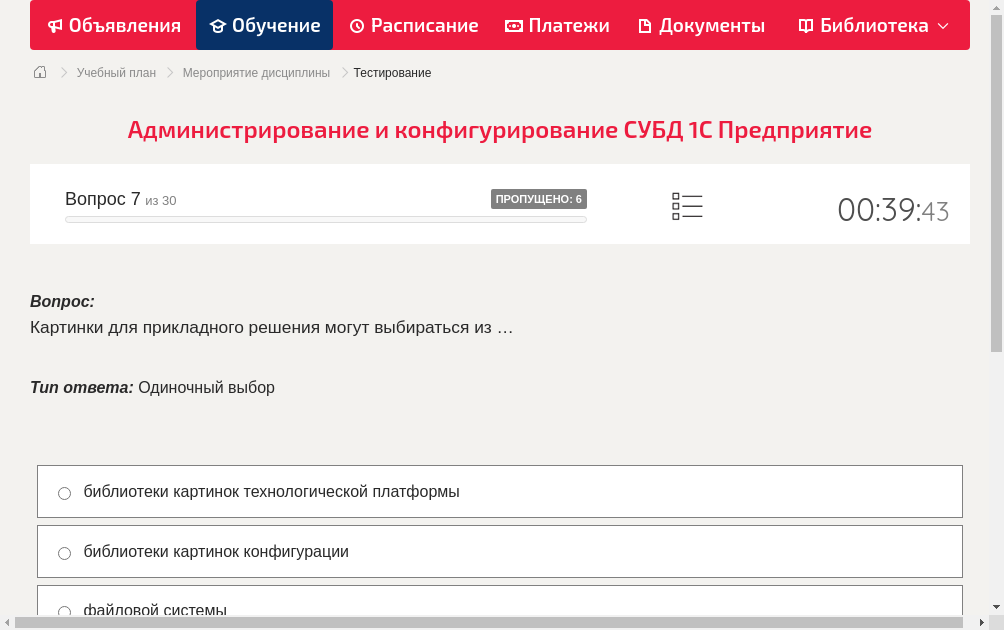Open the Расписание menu item
The height and width of the screenshot is (630, 1004).
[413, 25]
